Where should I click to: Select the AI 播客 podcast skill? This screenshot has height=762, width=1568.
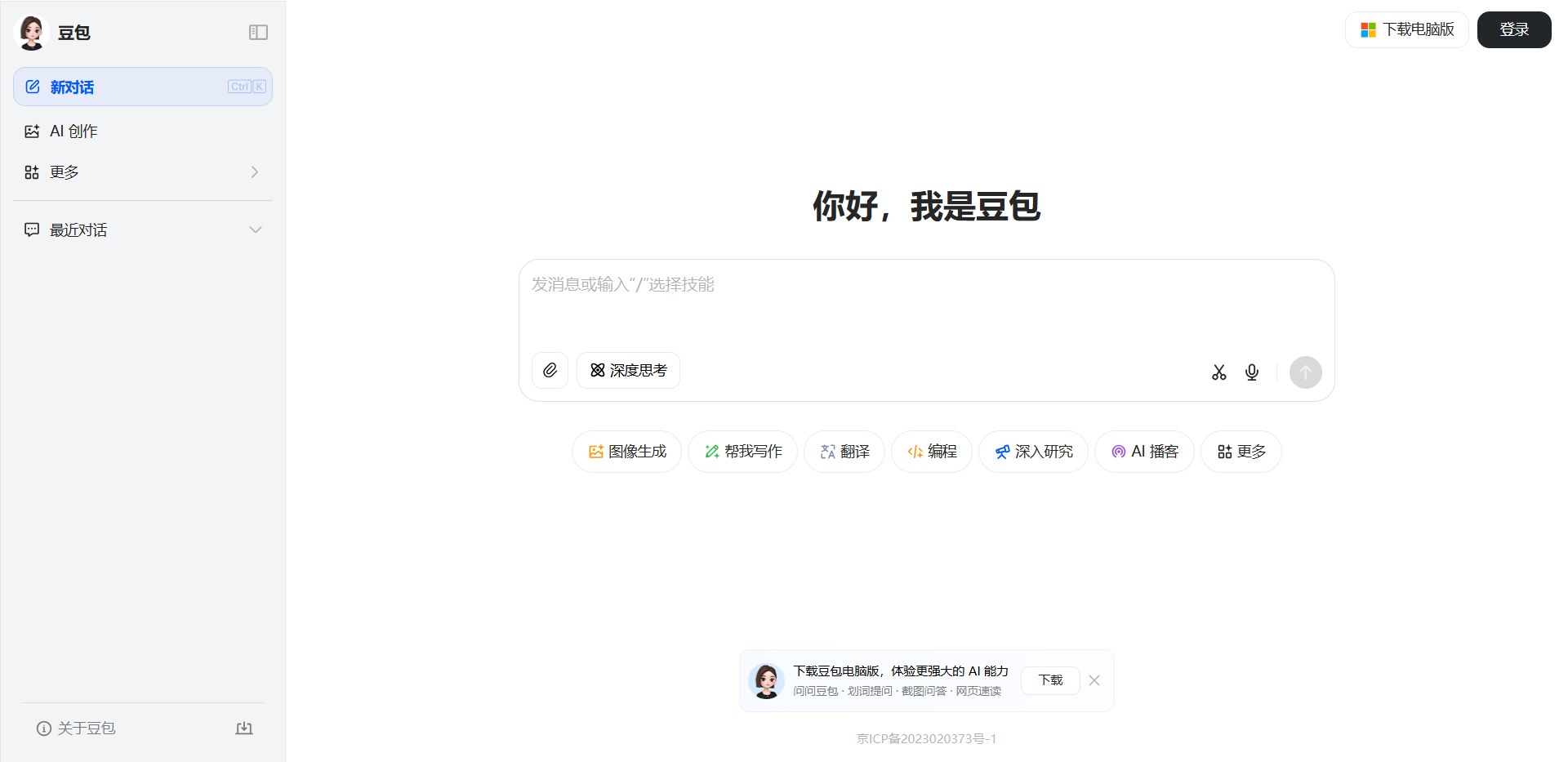coord(1144,451)
